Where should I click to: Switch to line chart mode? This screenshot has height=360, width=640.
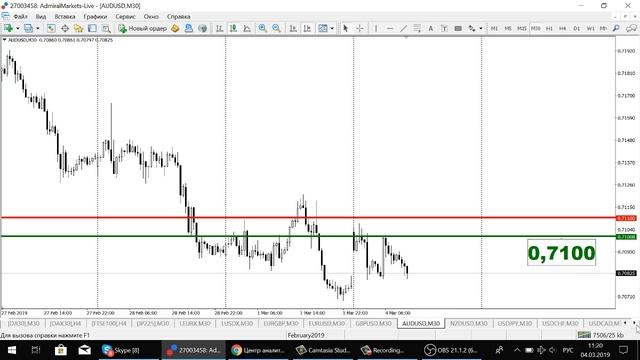click(x=247, y=28)
